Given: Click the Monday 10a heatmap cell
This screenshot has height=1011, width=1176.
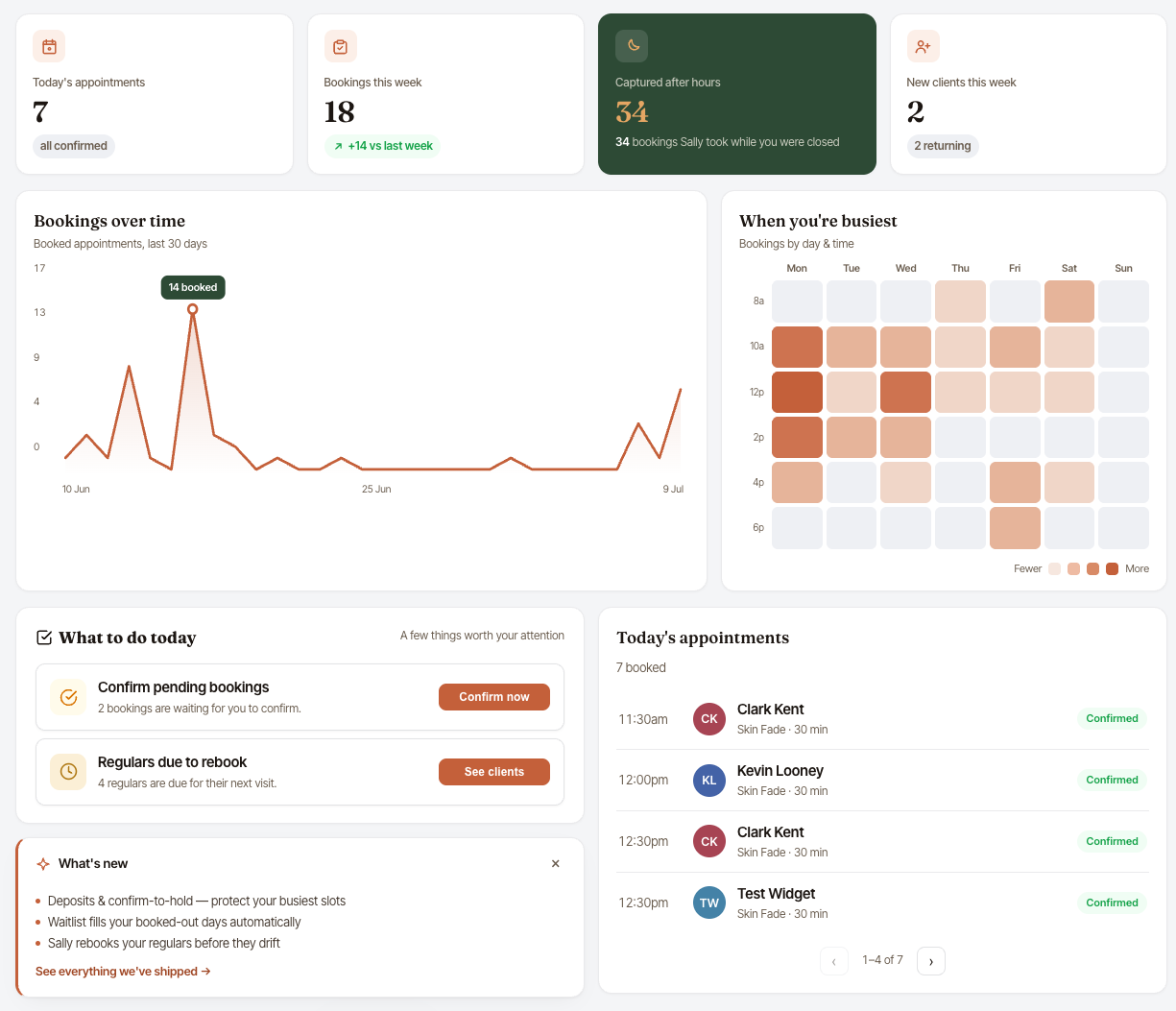Looking at the screenshot, I should point(797,347).
